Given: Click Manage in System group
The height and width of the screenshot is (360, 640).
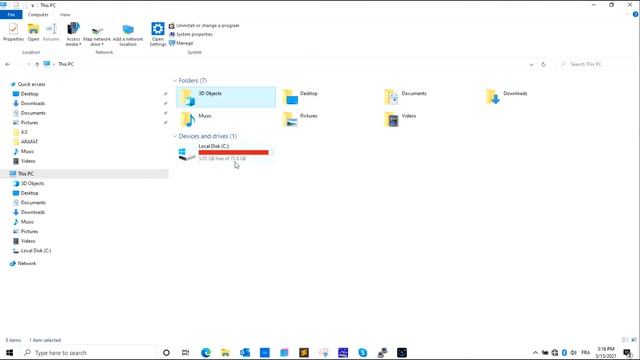Looking at the screenshot, I should click(181, 43).
